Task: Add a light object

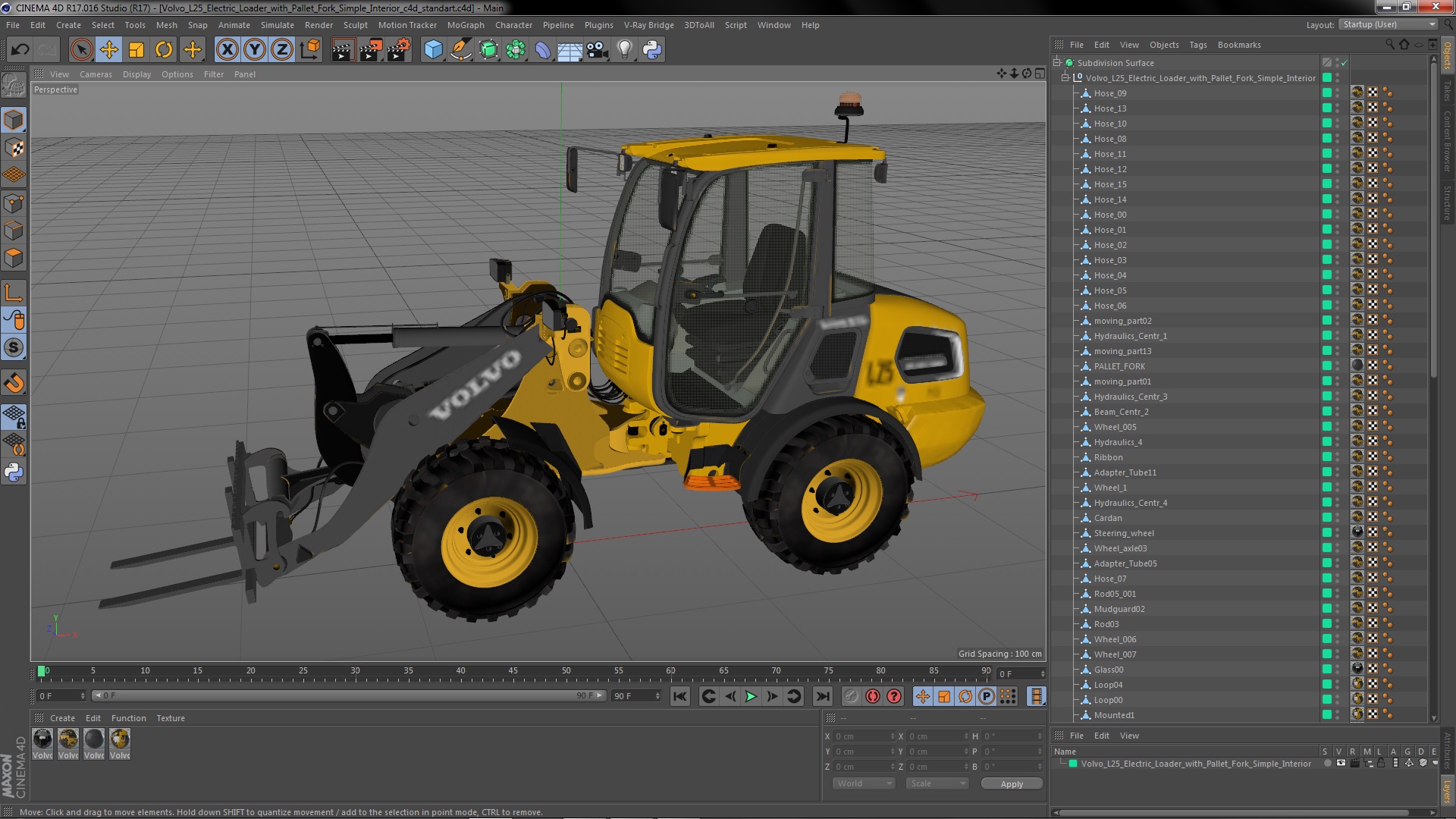Action: click(x=625, y=50)
